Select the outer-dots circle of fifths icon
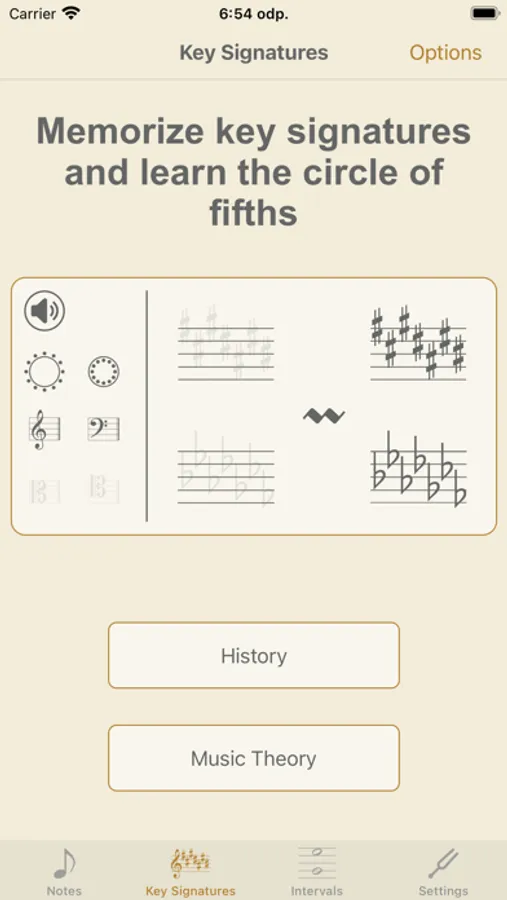This screenshot has width=507, height=900. (44, 371)
